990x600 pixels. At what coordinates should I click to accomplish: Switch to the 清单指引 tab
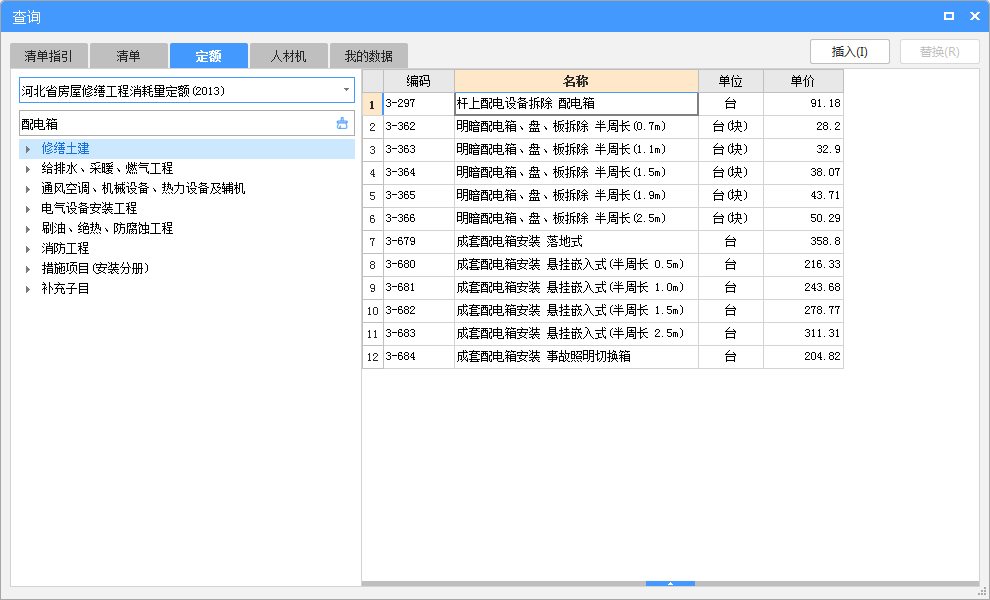point(49,56)
